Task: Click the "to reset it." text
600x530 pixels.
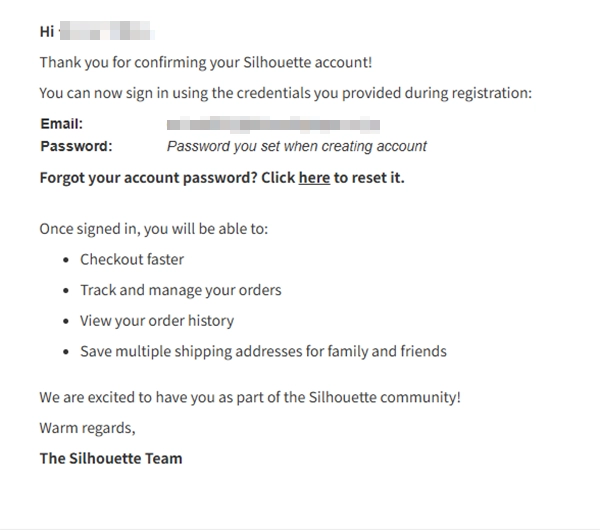Action: tap(369, 178)
